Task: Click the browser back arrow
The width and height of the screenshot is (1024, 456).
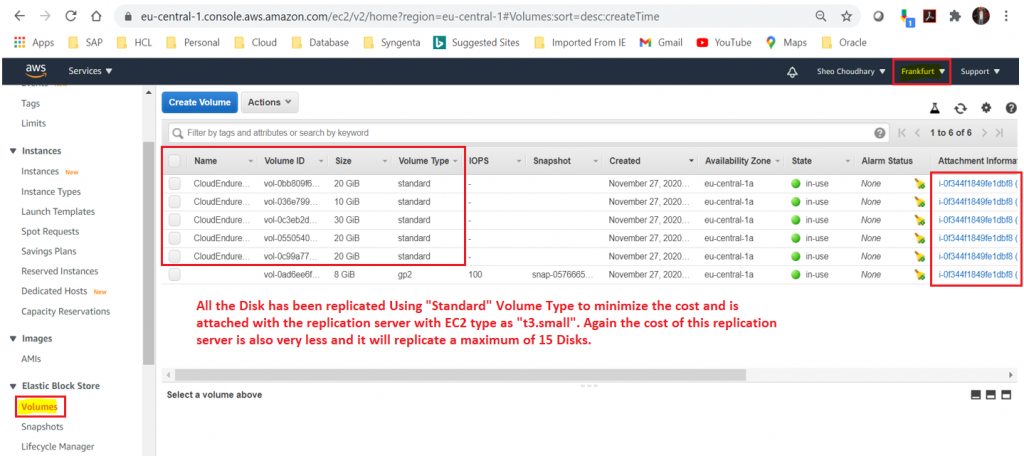Action: point(20,16)
